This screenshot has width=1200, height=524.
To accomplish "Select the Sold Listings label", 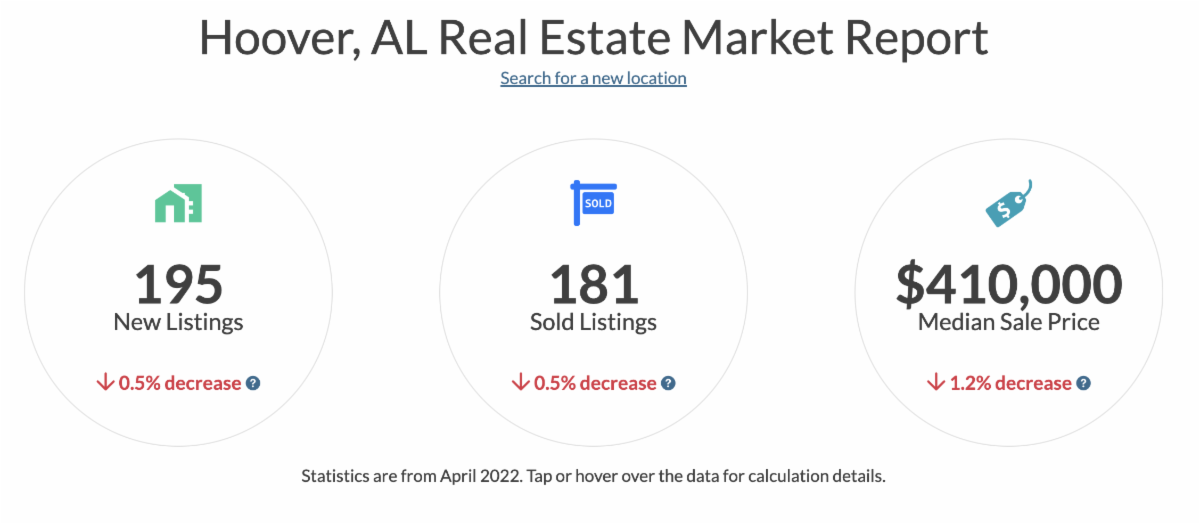I will click(593, 322).
